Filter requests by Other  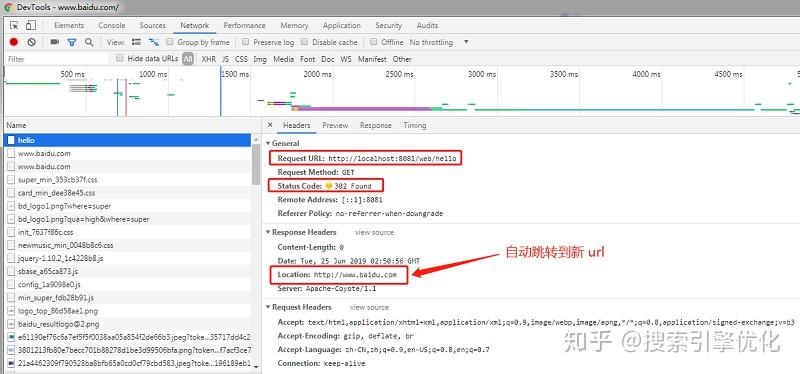click(x=402, y=59)
